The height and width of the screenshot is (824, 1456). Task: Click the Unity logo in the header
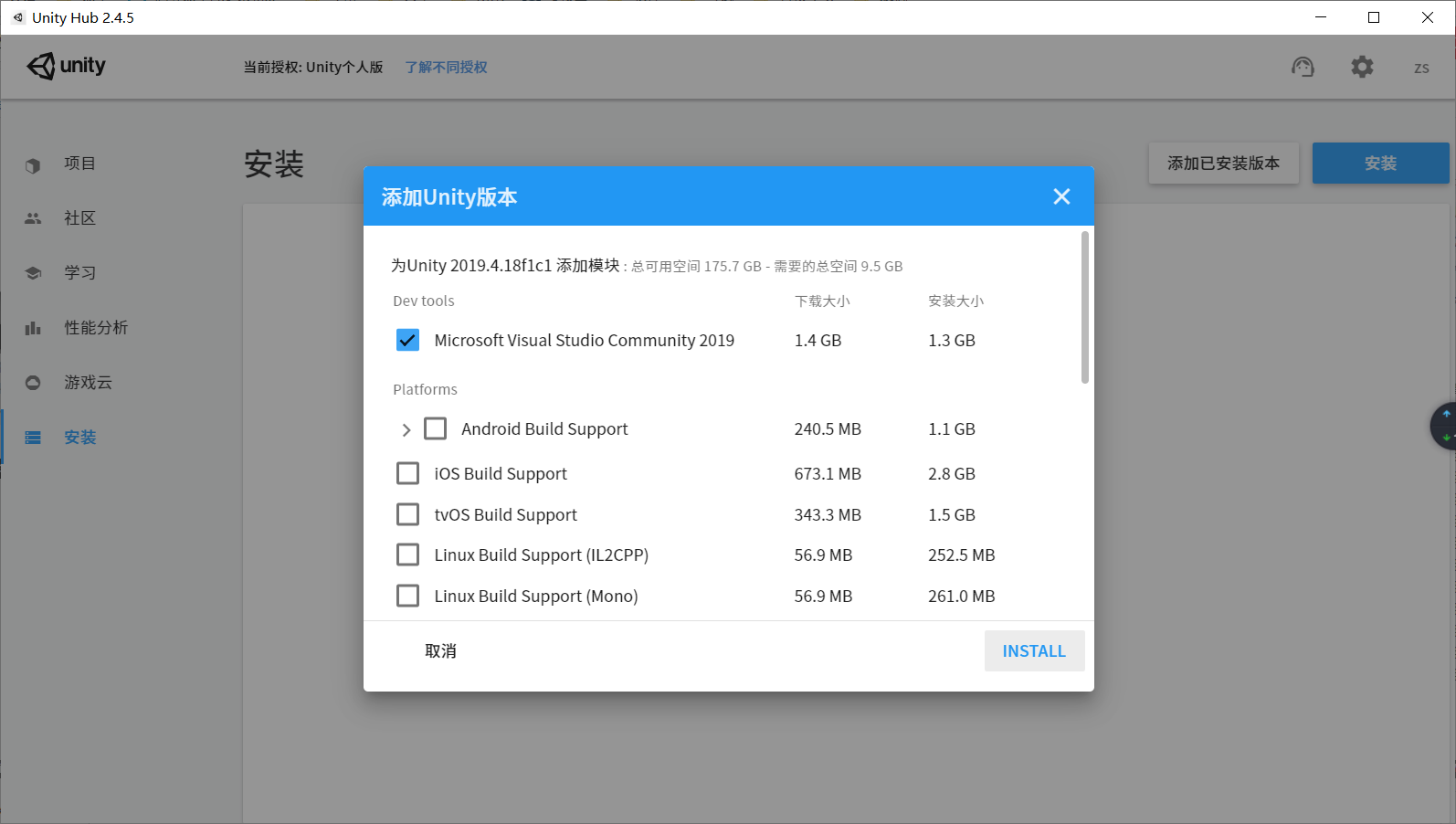pyautogui.click(x=67, y=66)
